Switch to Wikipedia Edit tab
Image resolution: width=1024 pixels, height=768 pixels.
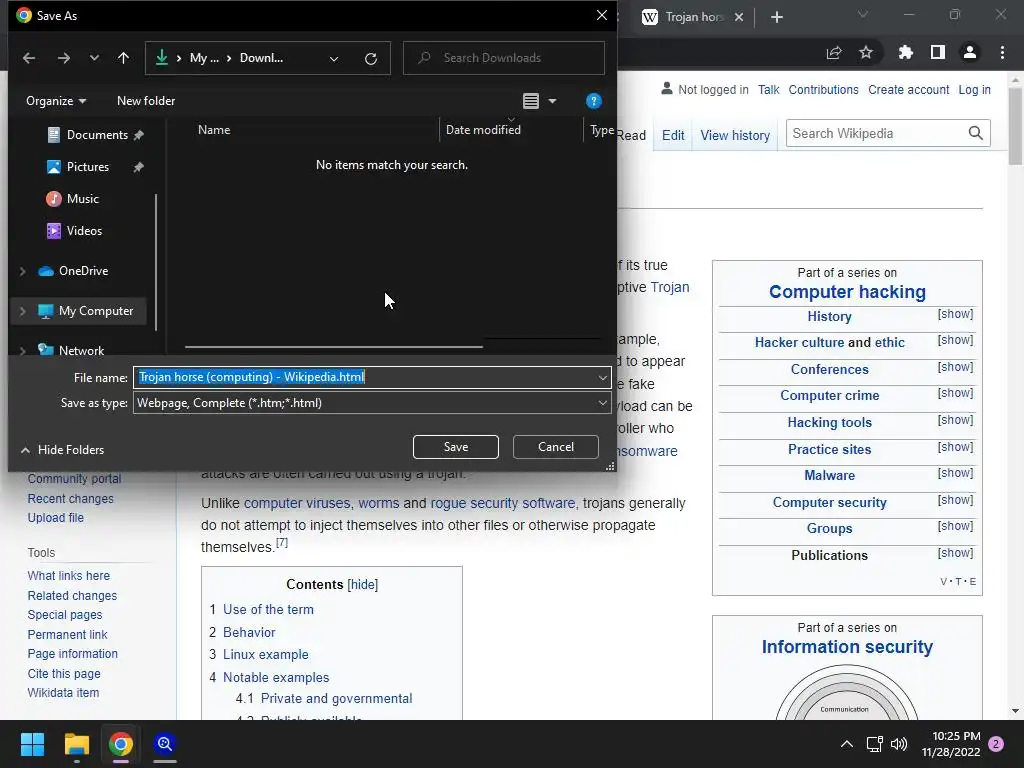point(673,135)
